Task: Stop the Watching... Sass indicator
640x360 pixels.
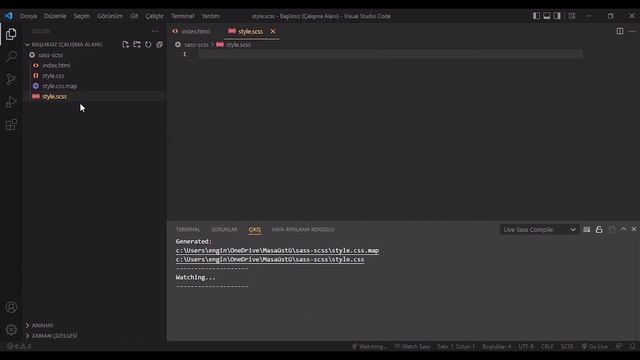Action: click(x=369, y=347)
